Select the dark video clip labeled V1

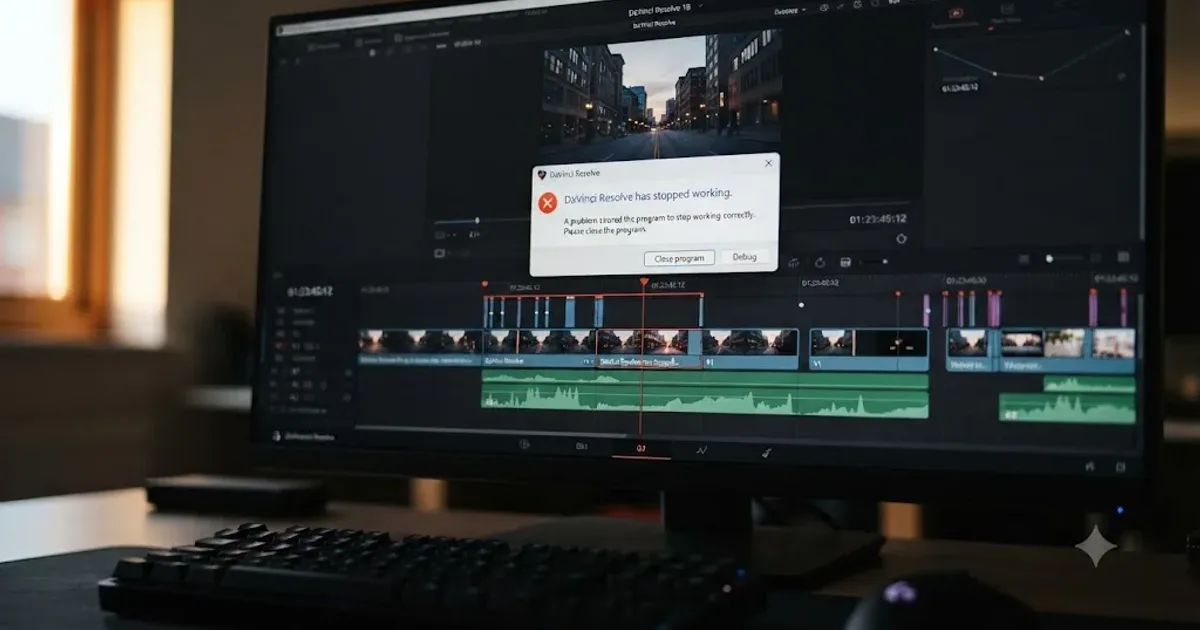click(869, 350)
